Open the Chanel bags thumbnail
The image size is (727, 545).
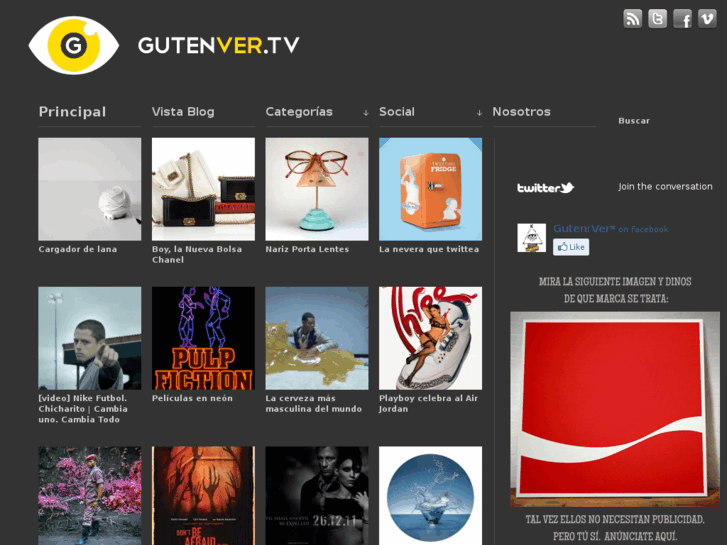[203, 189]
